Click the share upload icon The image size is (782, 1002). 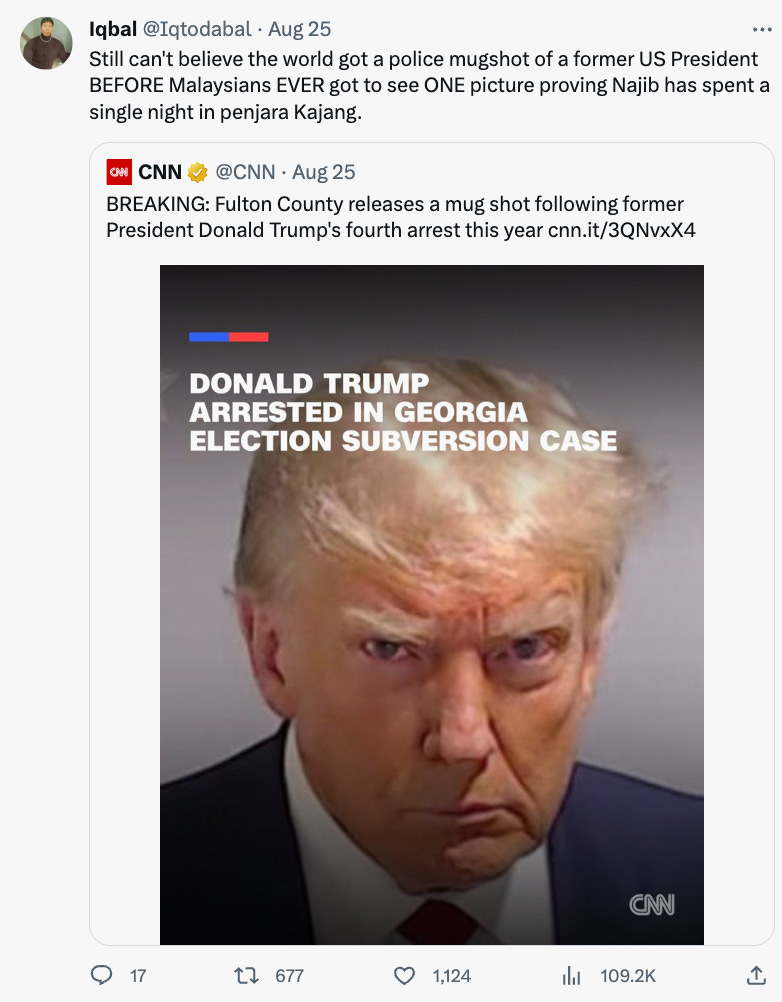(756, 975)
